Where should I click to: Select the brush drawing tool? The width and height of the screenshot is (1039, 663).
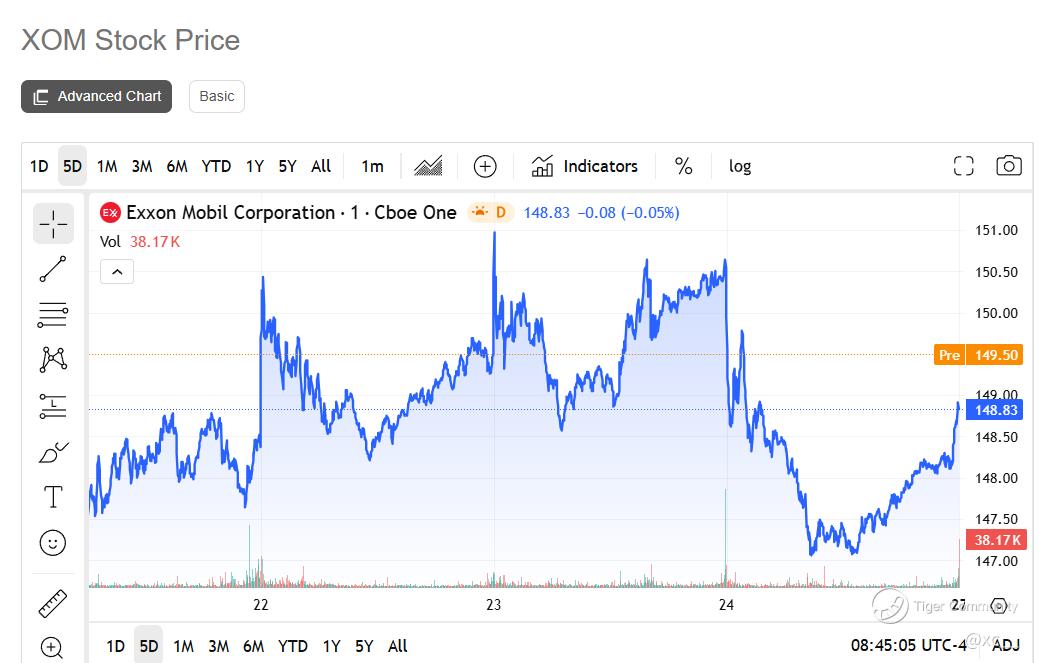click(x=53, y=452)
